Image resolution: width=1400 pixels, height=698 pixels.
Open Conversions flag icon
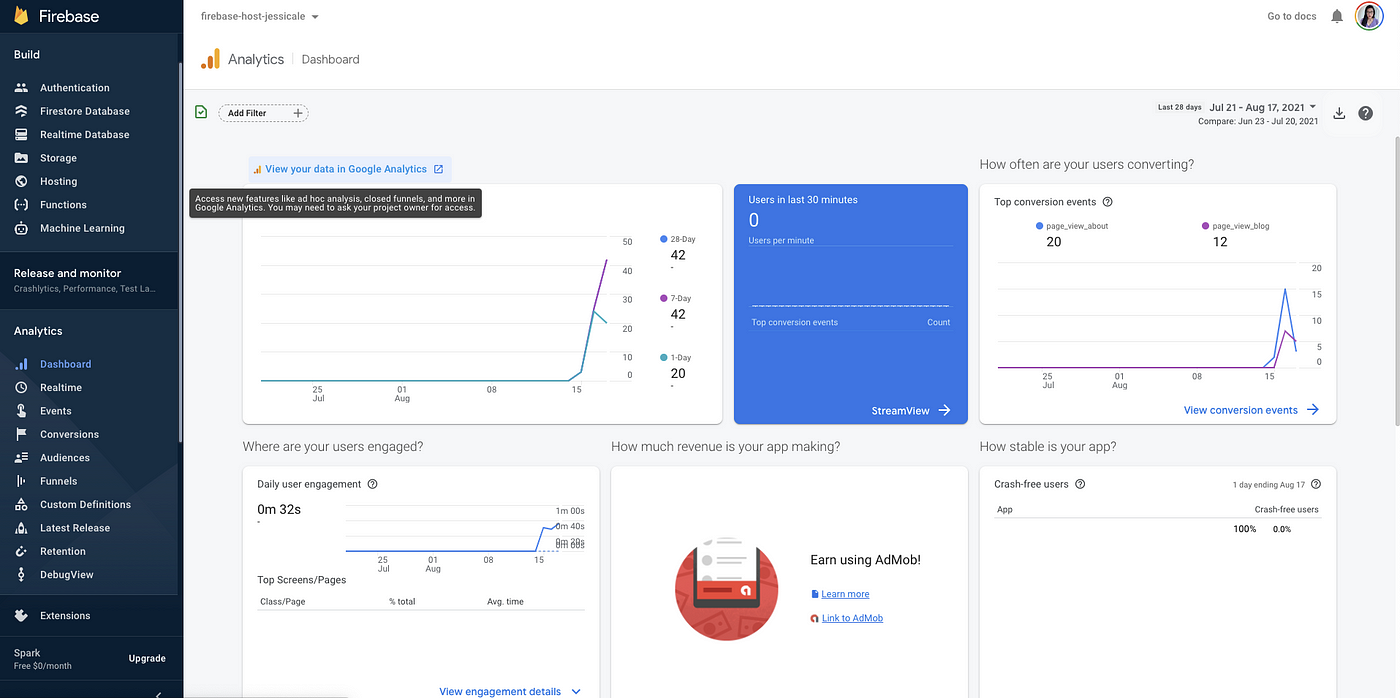click(21, 434)
